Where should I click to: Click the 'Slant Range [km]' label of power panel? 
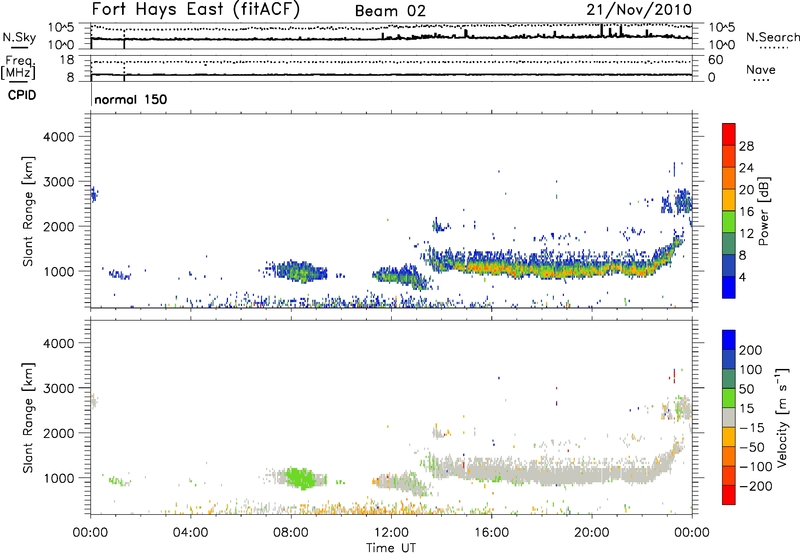(28, 211)
